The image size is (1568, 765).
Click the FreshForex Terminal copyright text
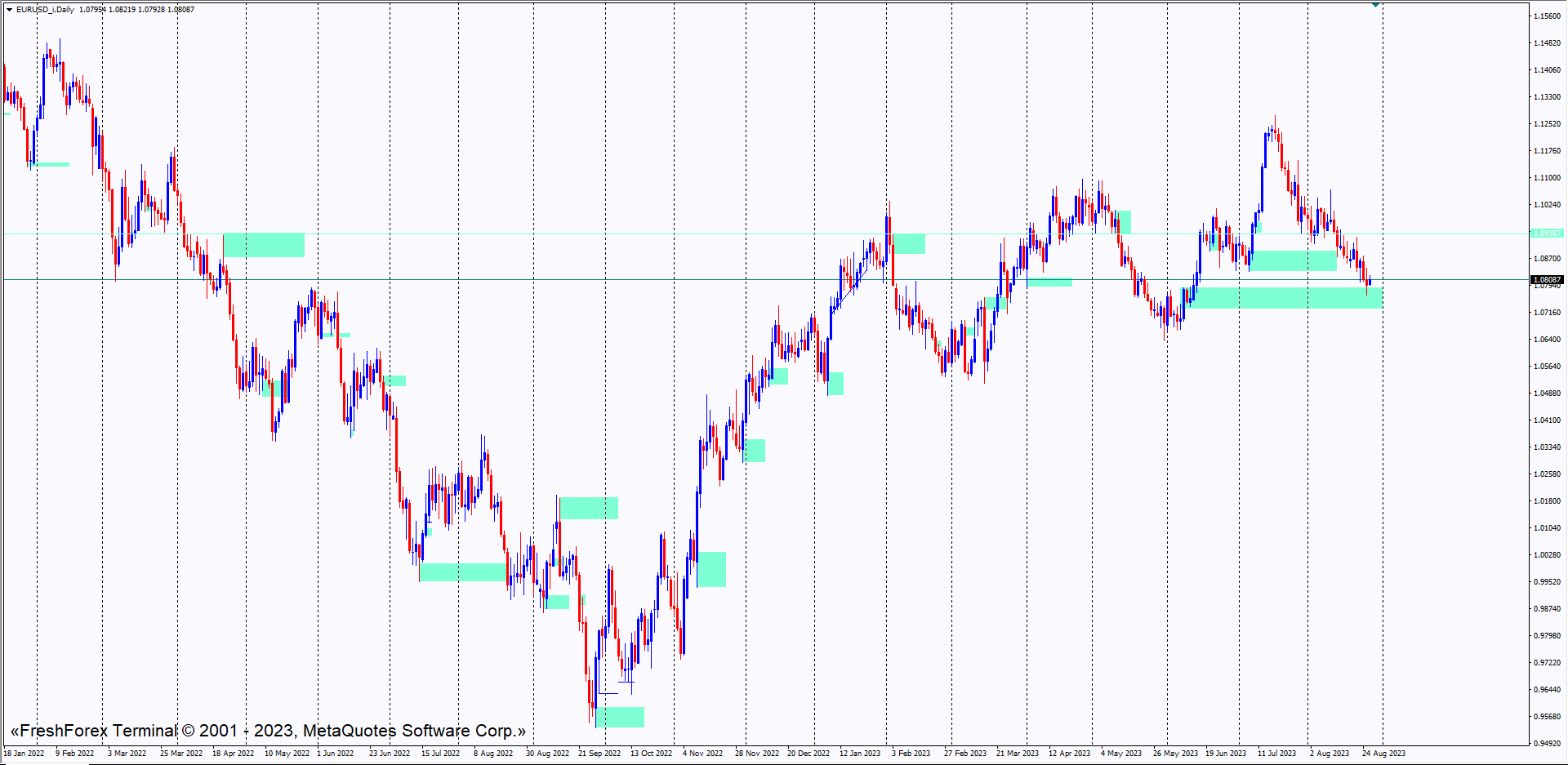pos(267,731)
